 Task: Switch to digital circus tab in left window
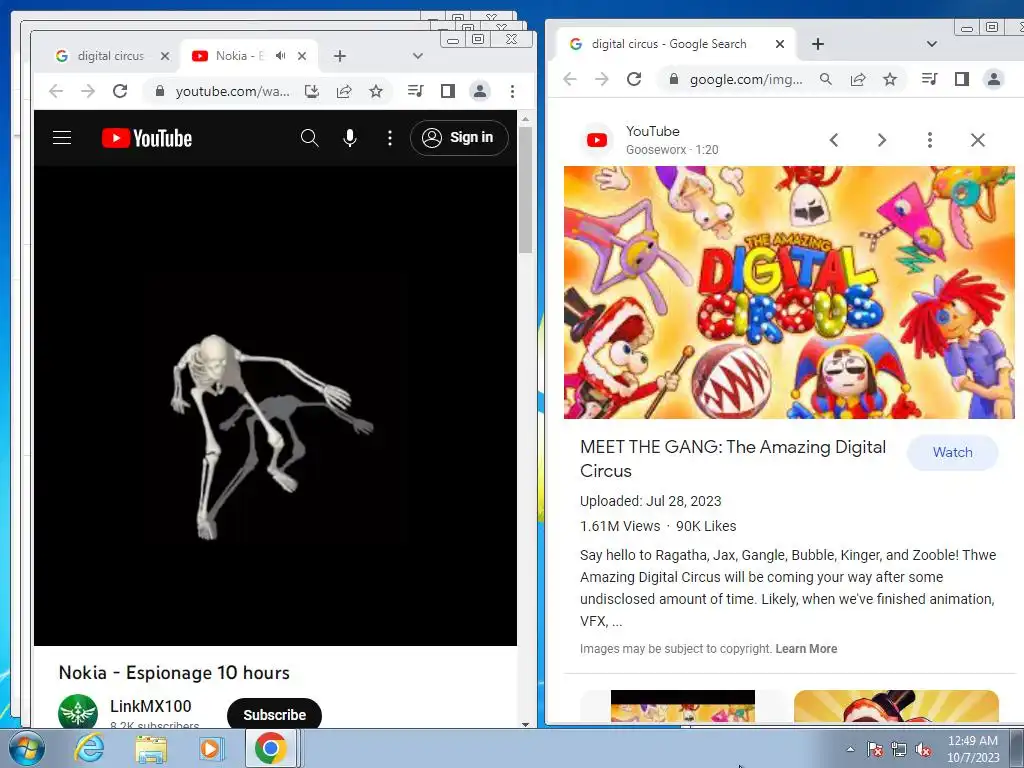[110, 56]
